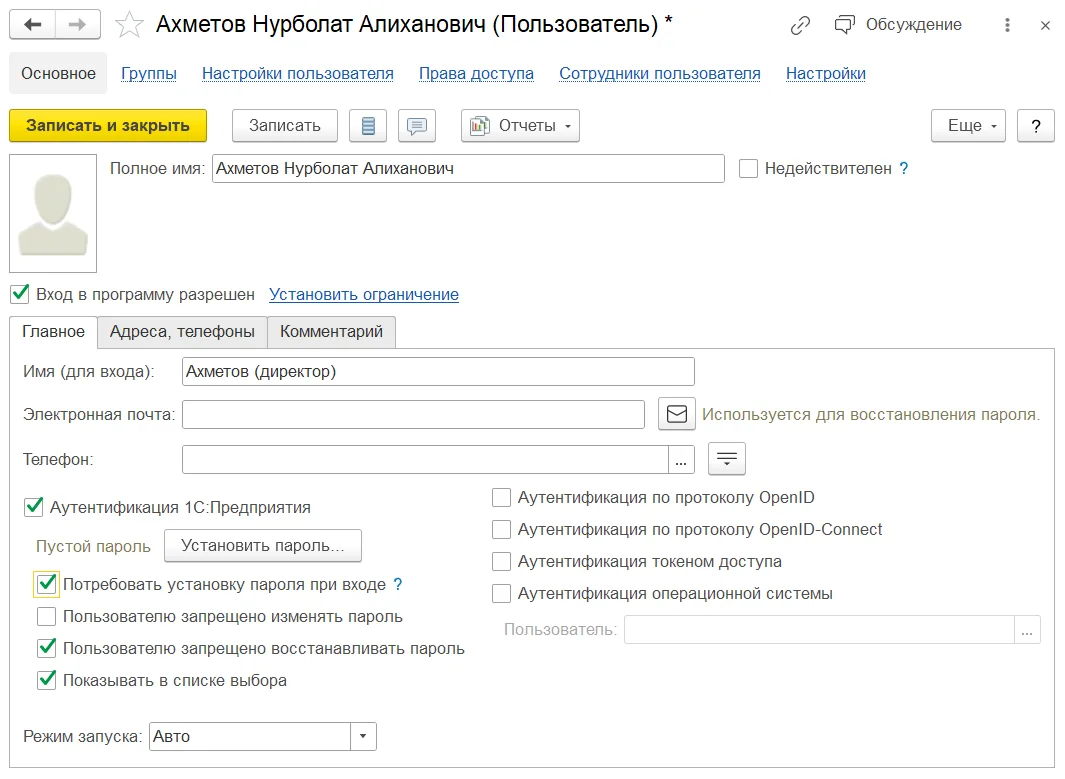Click the envelope icon beside email field
The width and height of the screenshot is (1065, 779).
coord(676,414)
